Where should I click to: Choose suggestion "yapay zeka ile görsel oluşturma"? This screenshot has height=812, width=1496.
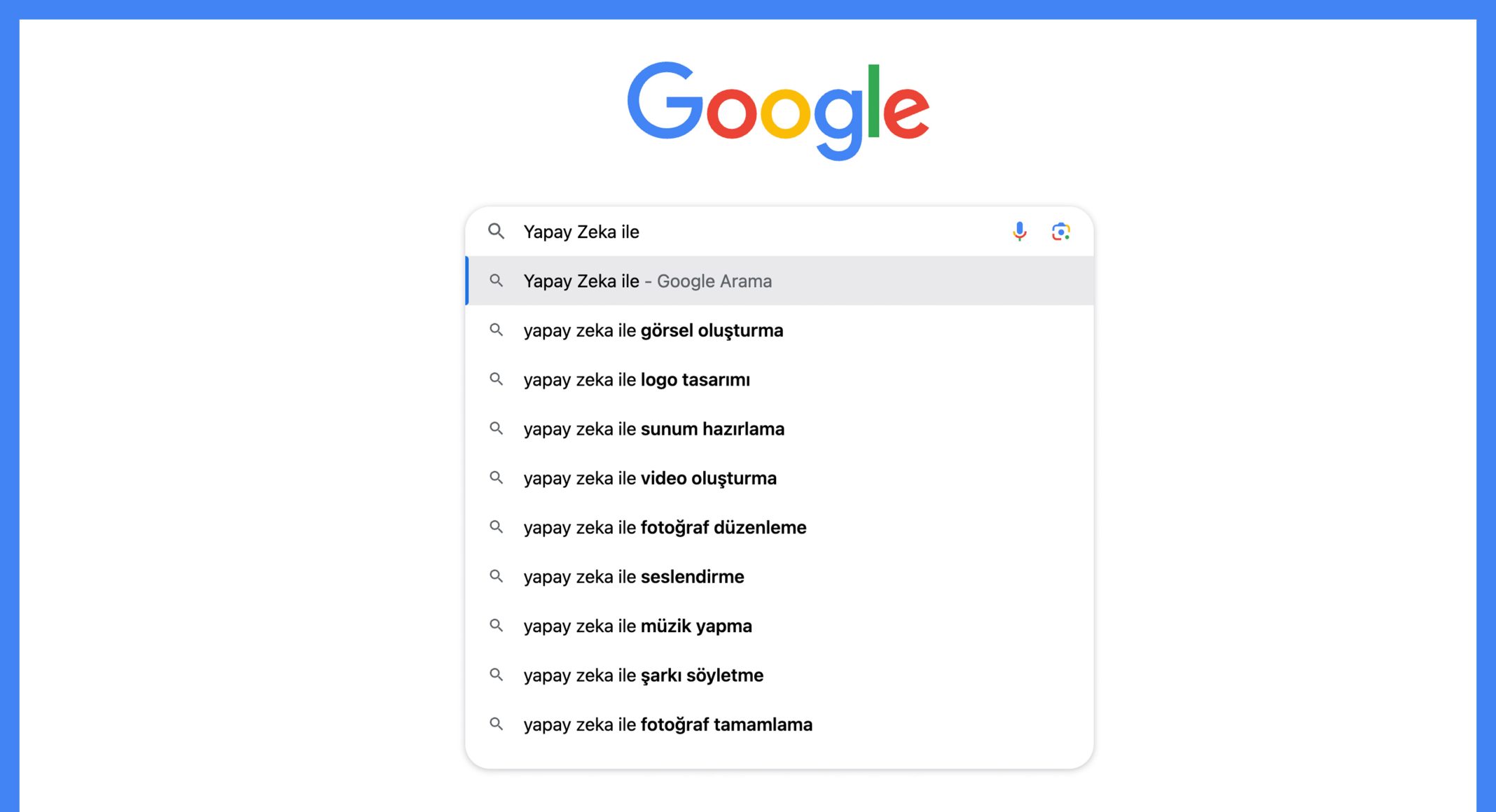point(780,330)
